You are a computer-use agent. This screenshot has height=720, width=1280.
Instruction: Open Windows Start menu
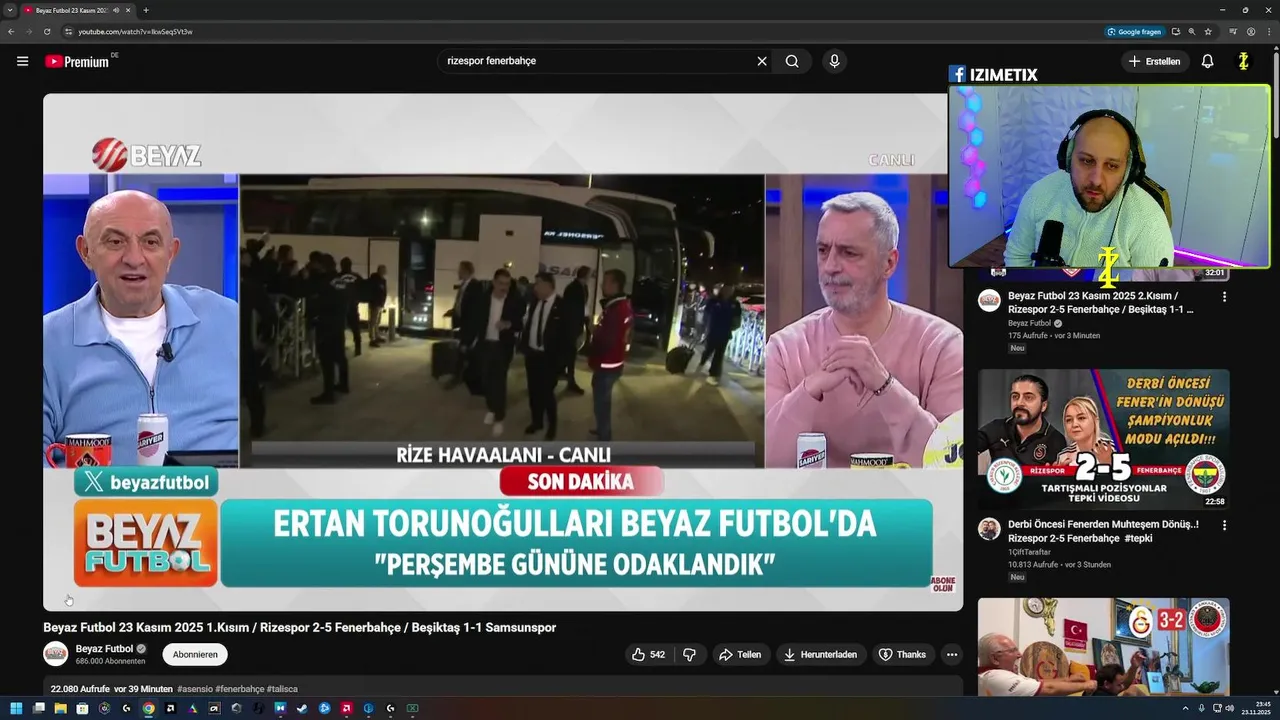click(x=16, y=708)
